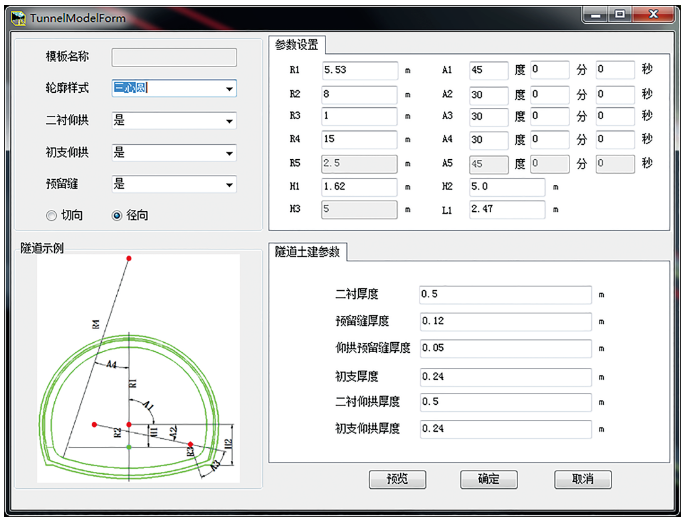Click the 预览 button
The image size is (688, 523).
click(x=397, y=479)
